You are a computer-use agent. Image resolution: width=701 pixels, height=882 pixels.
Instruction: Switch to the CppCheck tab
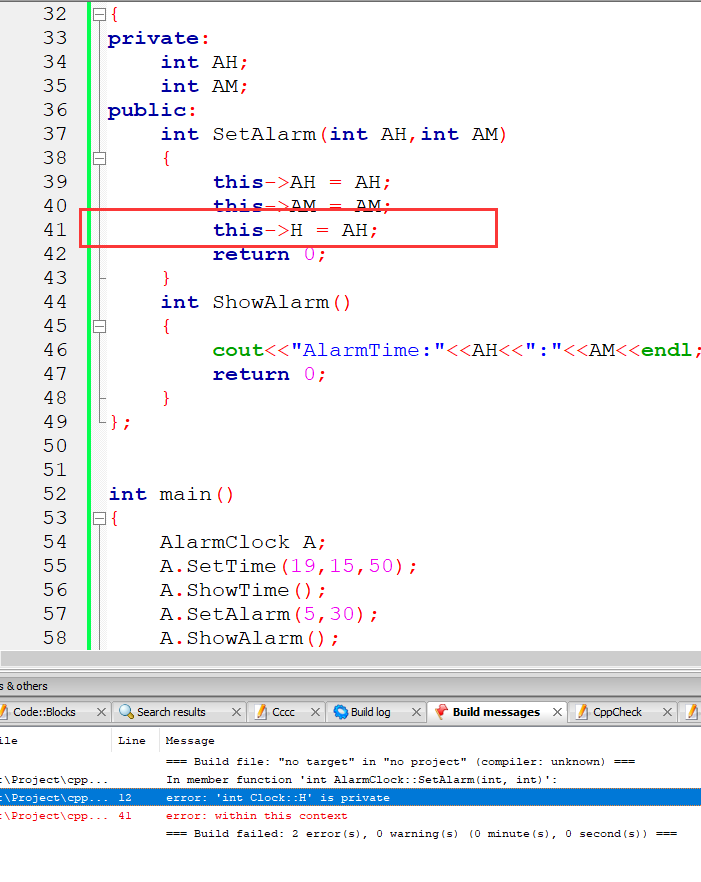[617, 712]
